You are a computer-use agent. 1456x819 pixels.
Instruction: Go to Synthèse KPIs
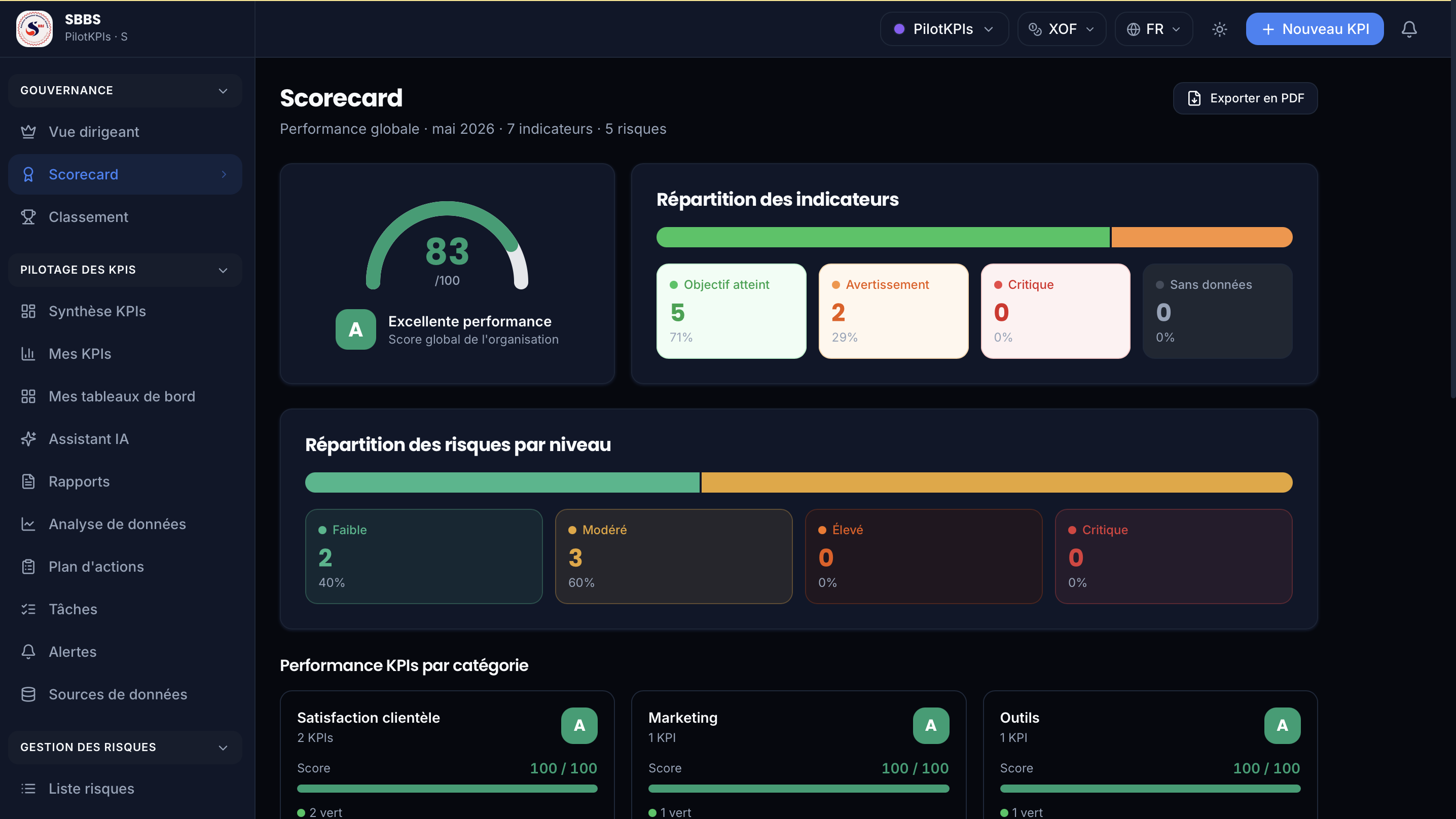(125, 312)
